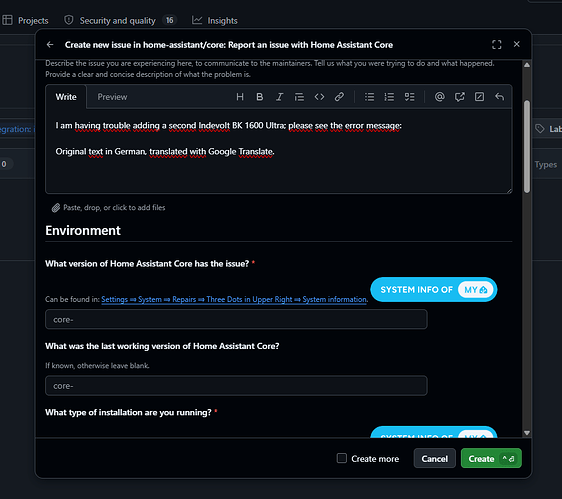Add a link using the chain icon

click(339, 97)
